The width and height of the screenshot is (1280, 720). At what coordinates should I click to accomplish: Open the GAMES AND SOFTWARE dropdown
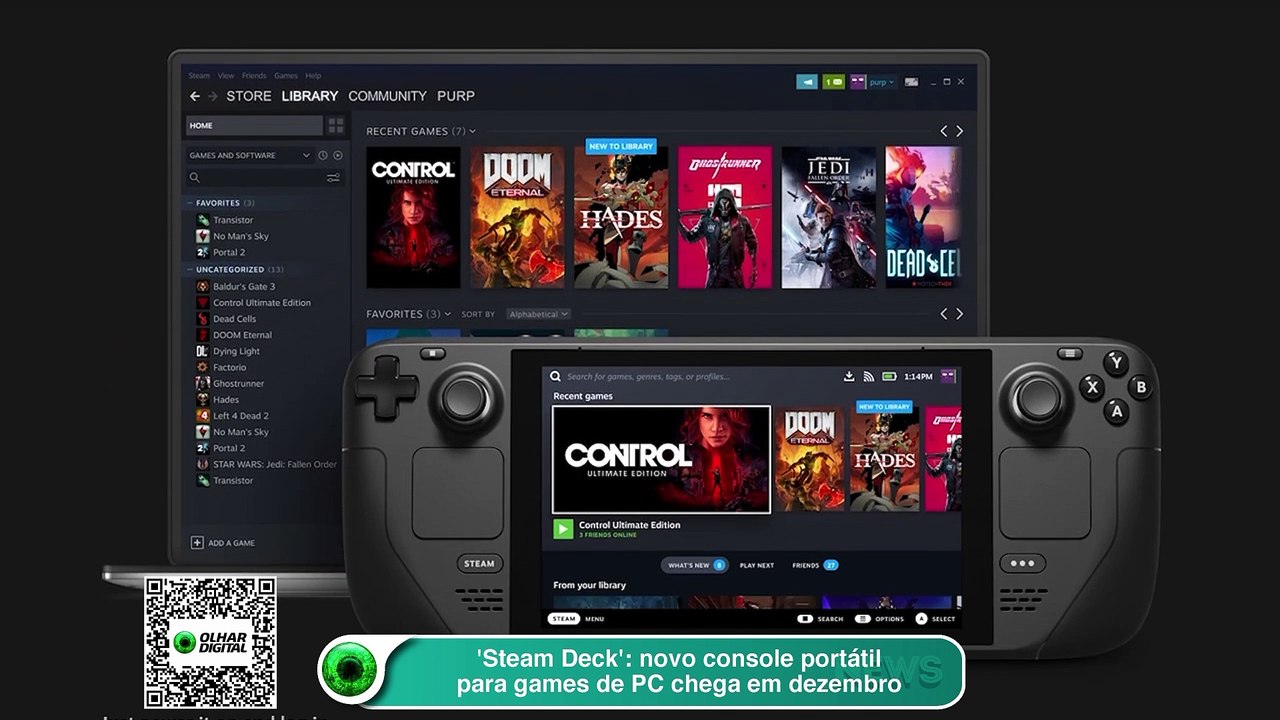(250, 155)
